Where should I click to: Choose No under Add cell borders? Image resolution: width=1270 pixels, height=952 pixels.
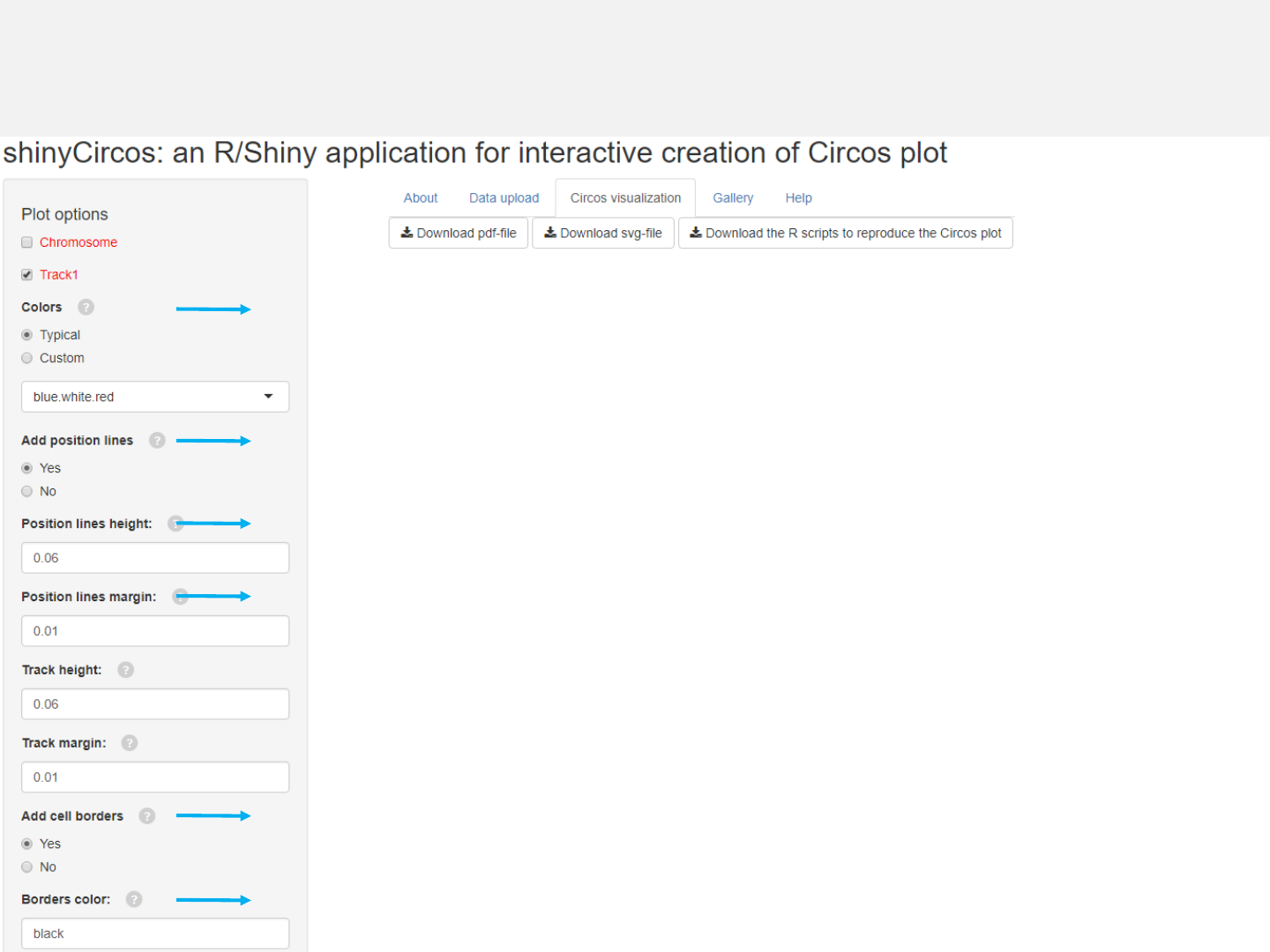[27, 867]
